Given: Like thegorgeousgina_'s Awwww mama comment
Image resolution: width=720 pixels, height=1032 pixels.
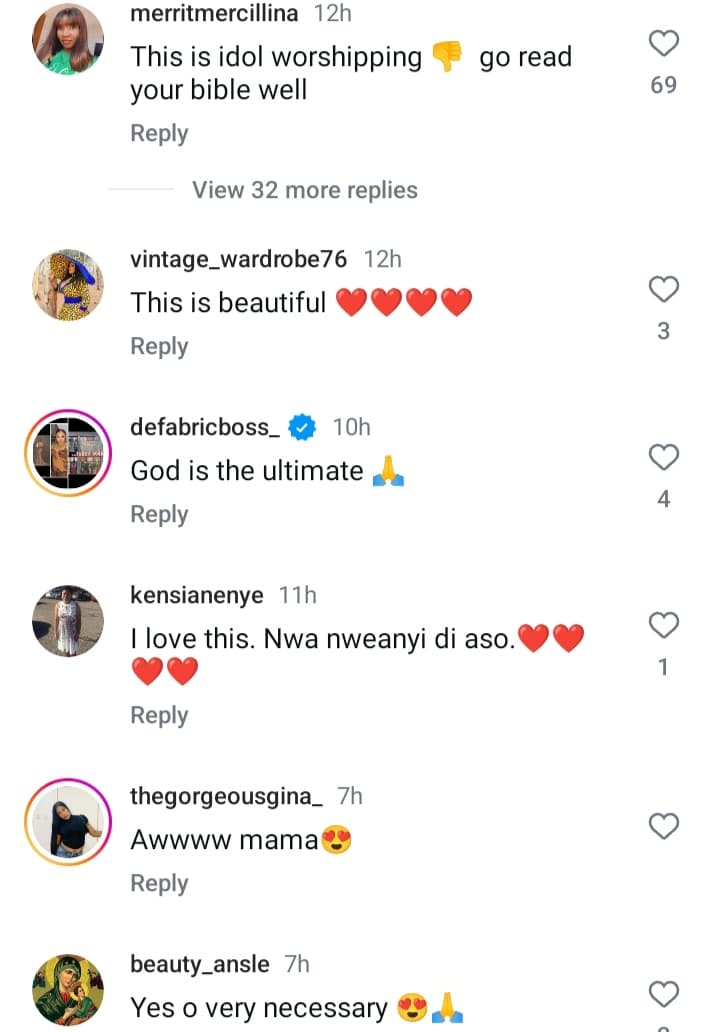Looking at the screenshot, I should pyautogui.click(x=664, y=826).
